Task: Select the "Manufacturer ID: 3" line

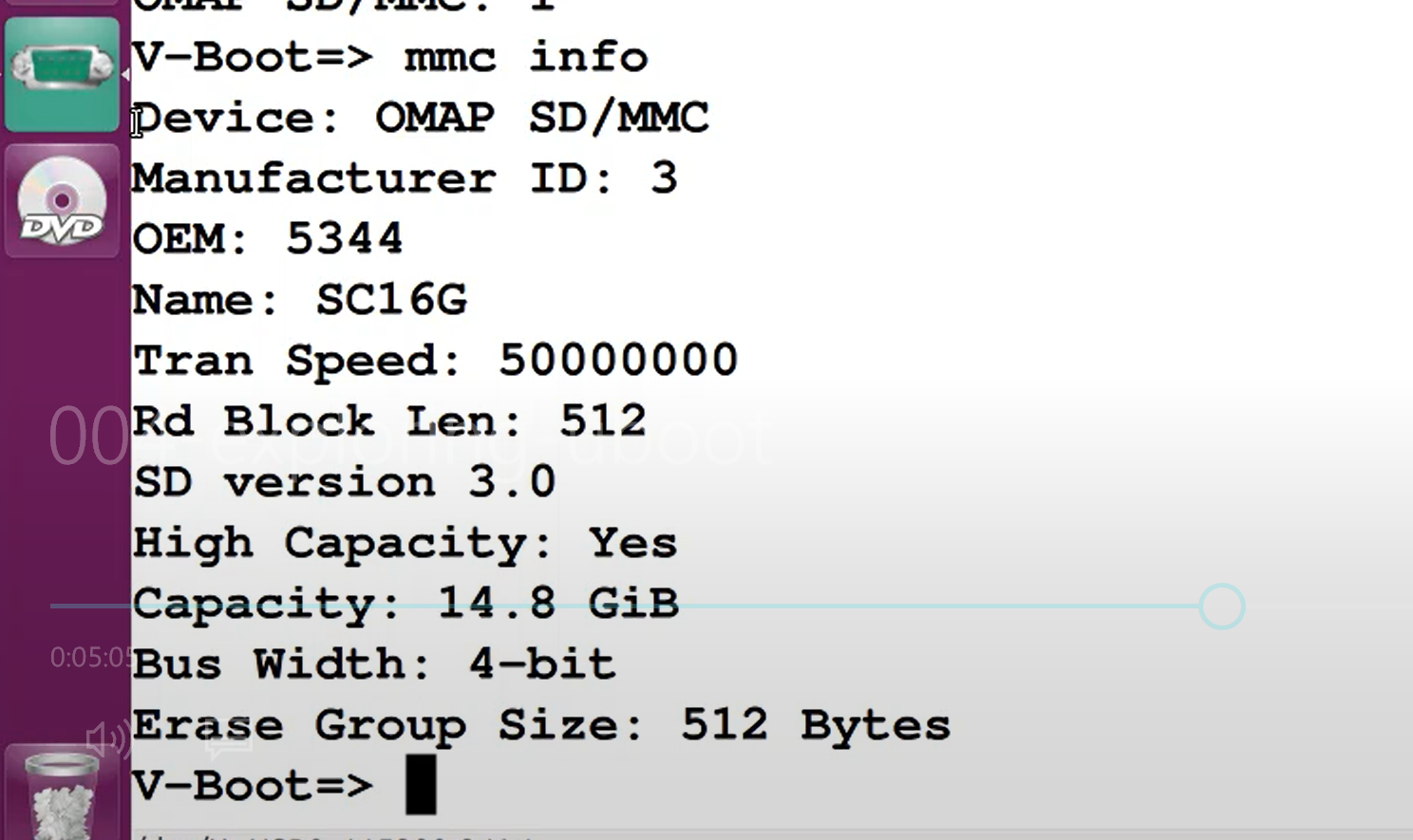Action: tap(405, 178)
